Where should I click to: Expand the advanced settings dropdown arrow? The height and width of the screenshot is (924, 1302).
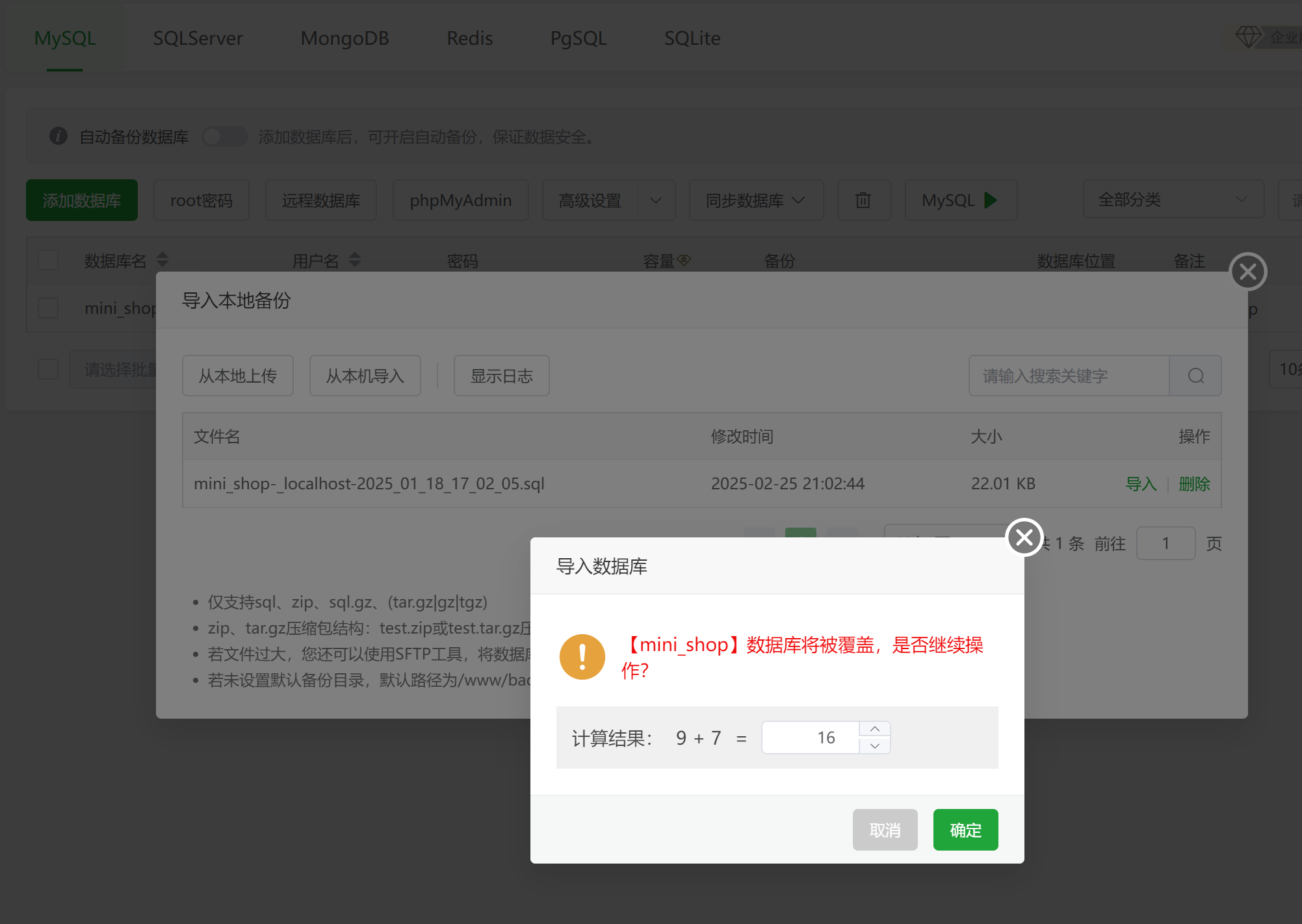point(656,200)
